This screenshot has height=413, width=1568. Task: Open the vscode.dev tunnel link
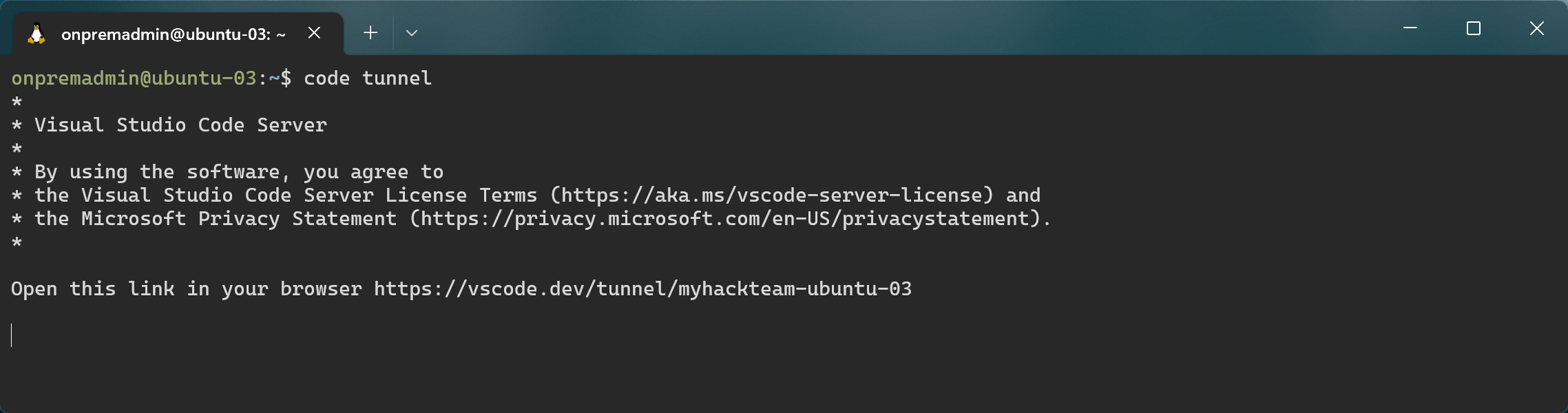(x=640, y=288)
